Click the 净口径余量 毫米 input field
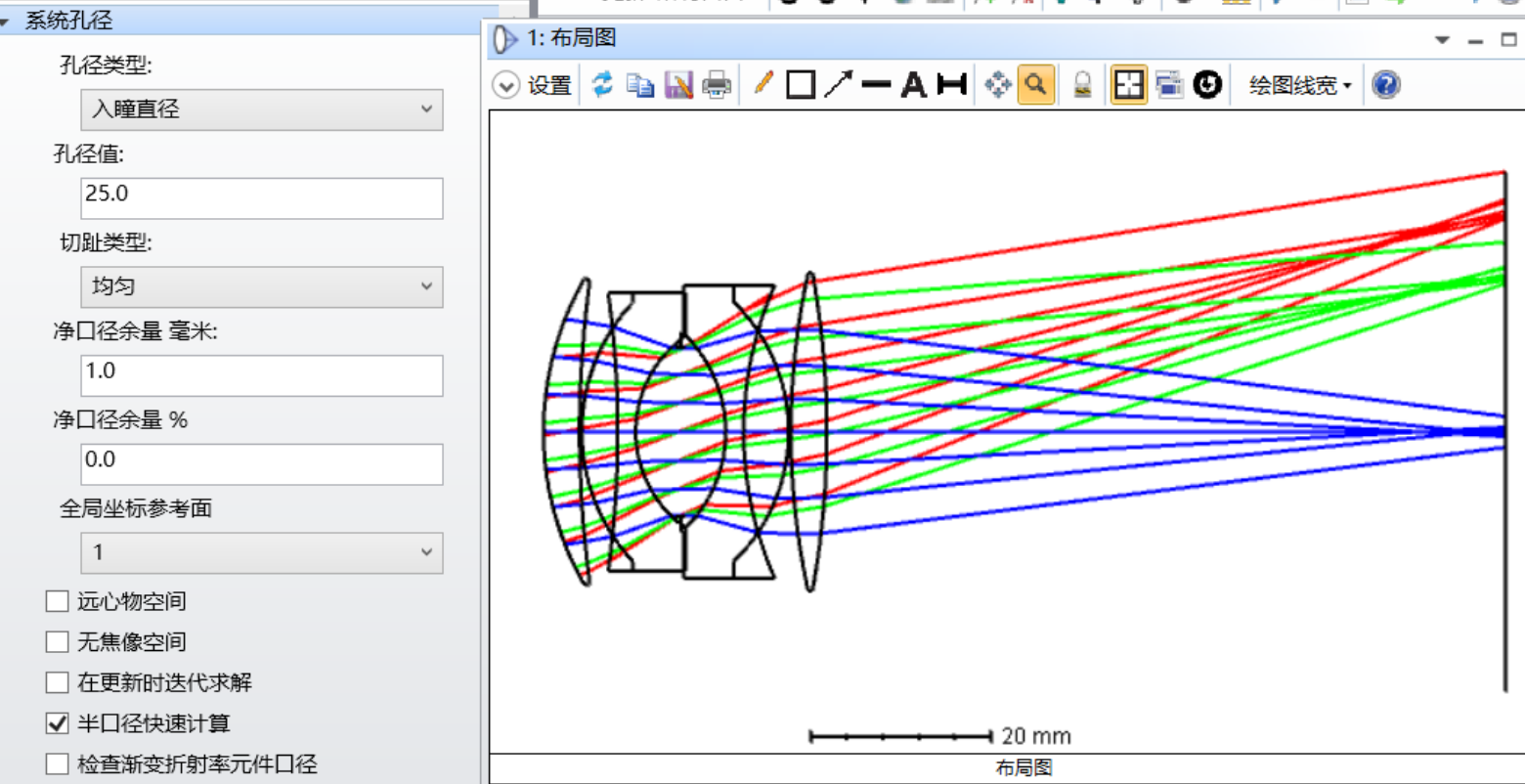 pyautogui.click(x=262, y=375)
